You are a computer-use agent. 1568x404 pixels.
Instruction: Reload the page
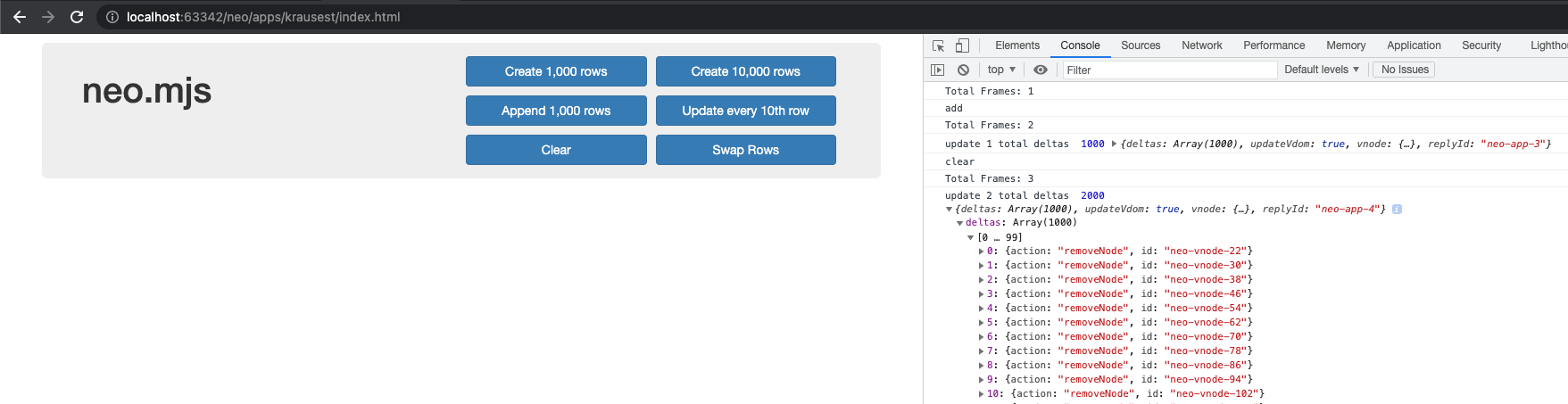(77, 17)
